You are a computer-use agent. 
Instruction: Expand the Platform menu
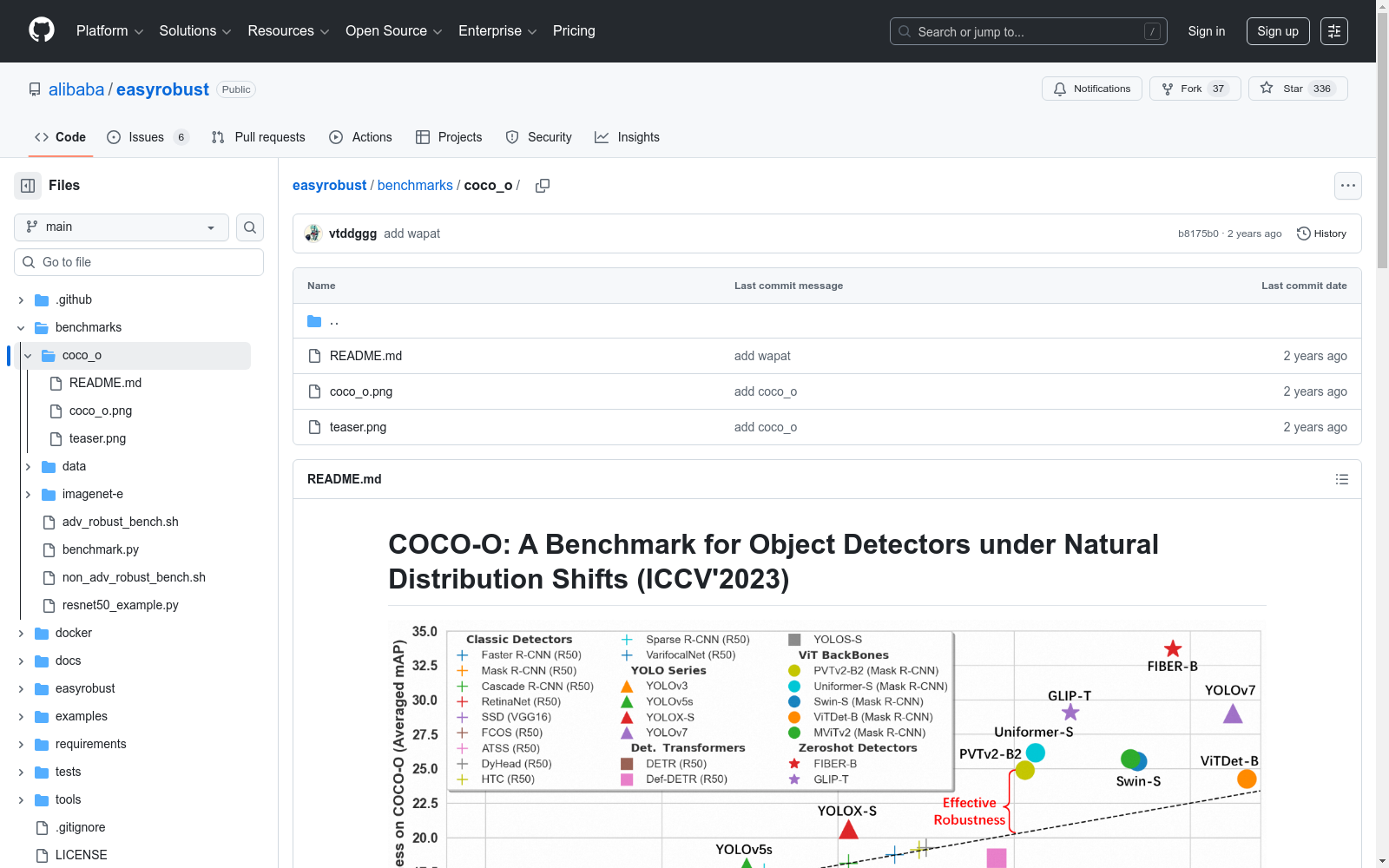click(109, 31)
